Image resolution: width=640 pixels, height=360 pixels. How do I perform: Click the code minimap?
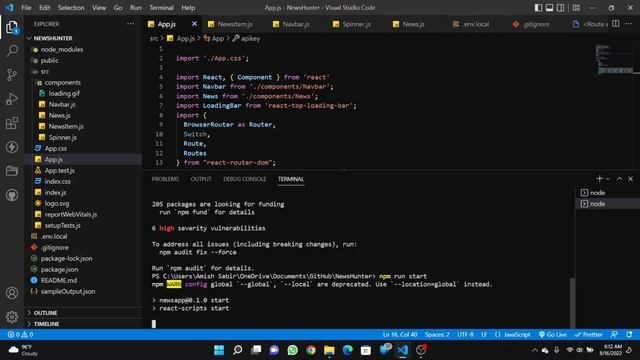point(614,60)
